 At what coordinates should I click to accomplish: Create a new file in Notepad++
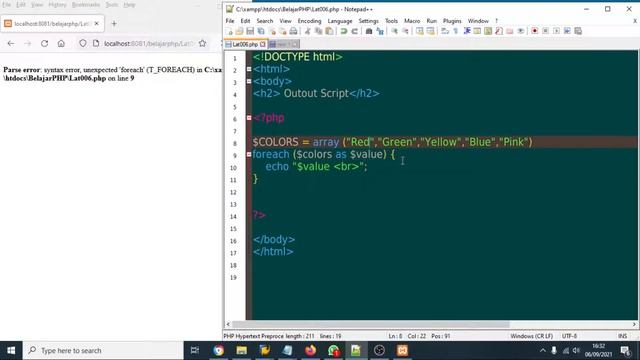pyautogui.click(x=229, y=31)
